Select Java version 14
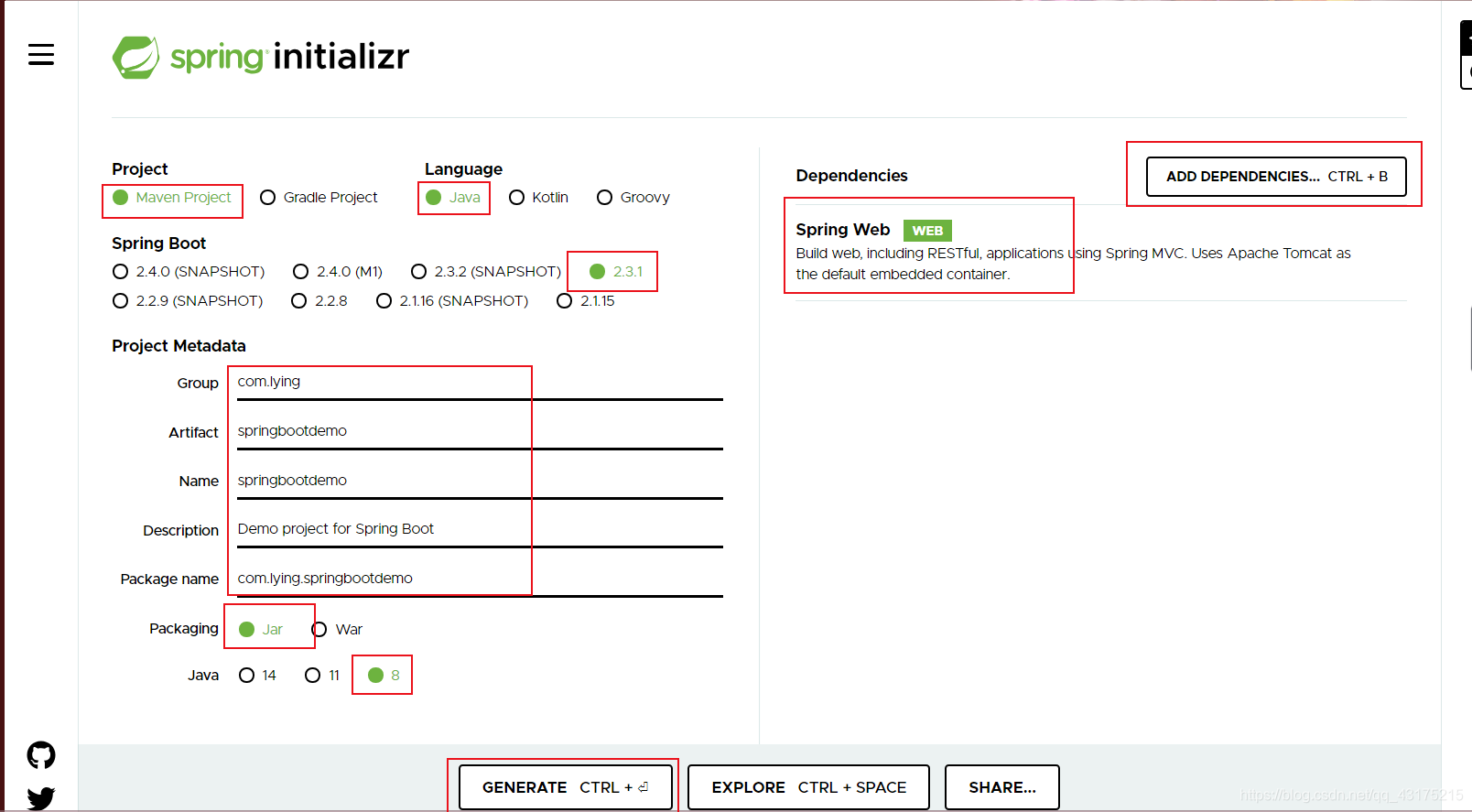 click(257, 676)
